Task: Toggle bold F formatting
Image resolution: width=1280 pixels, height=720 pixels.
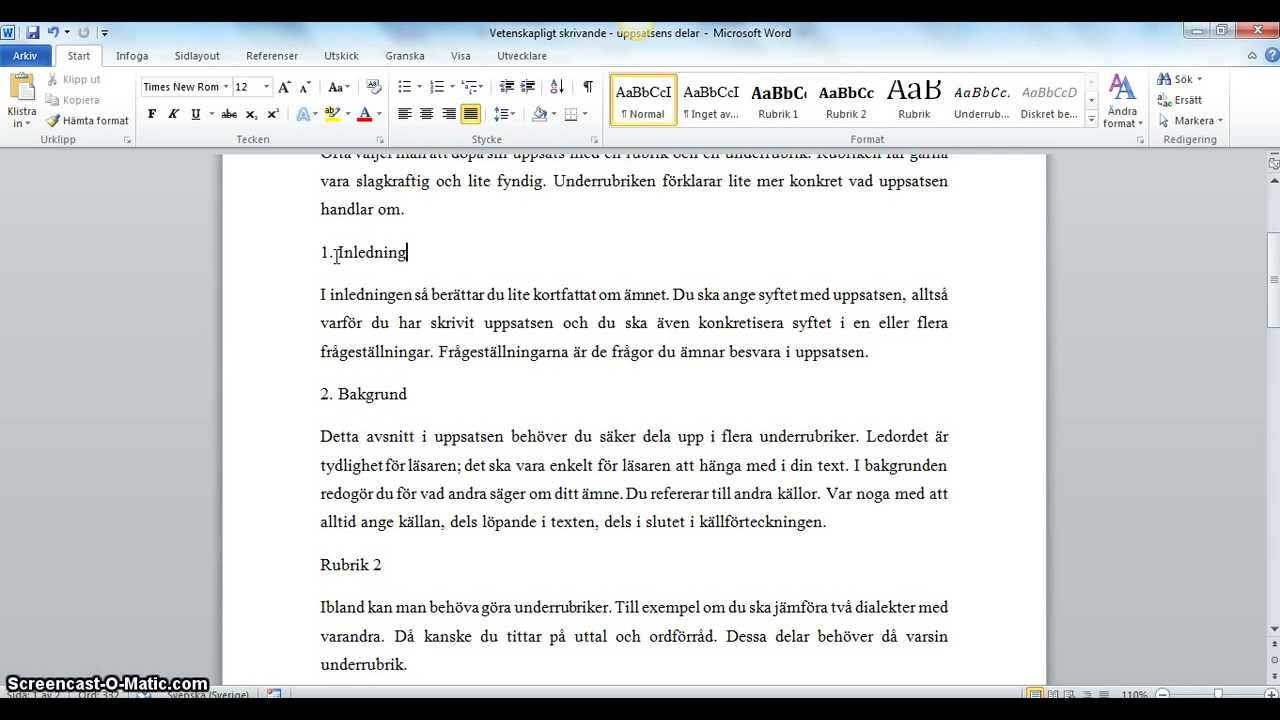Action: click(152, 114)
